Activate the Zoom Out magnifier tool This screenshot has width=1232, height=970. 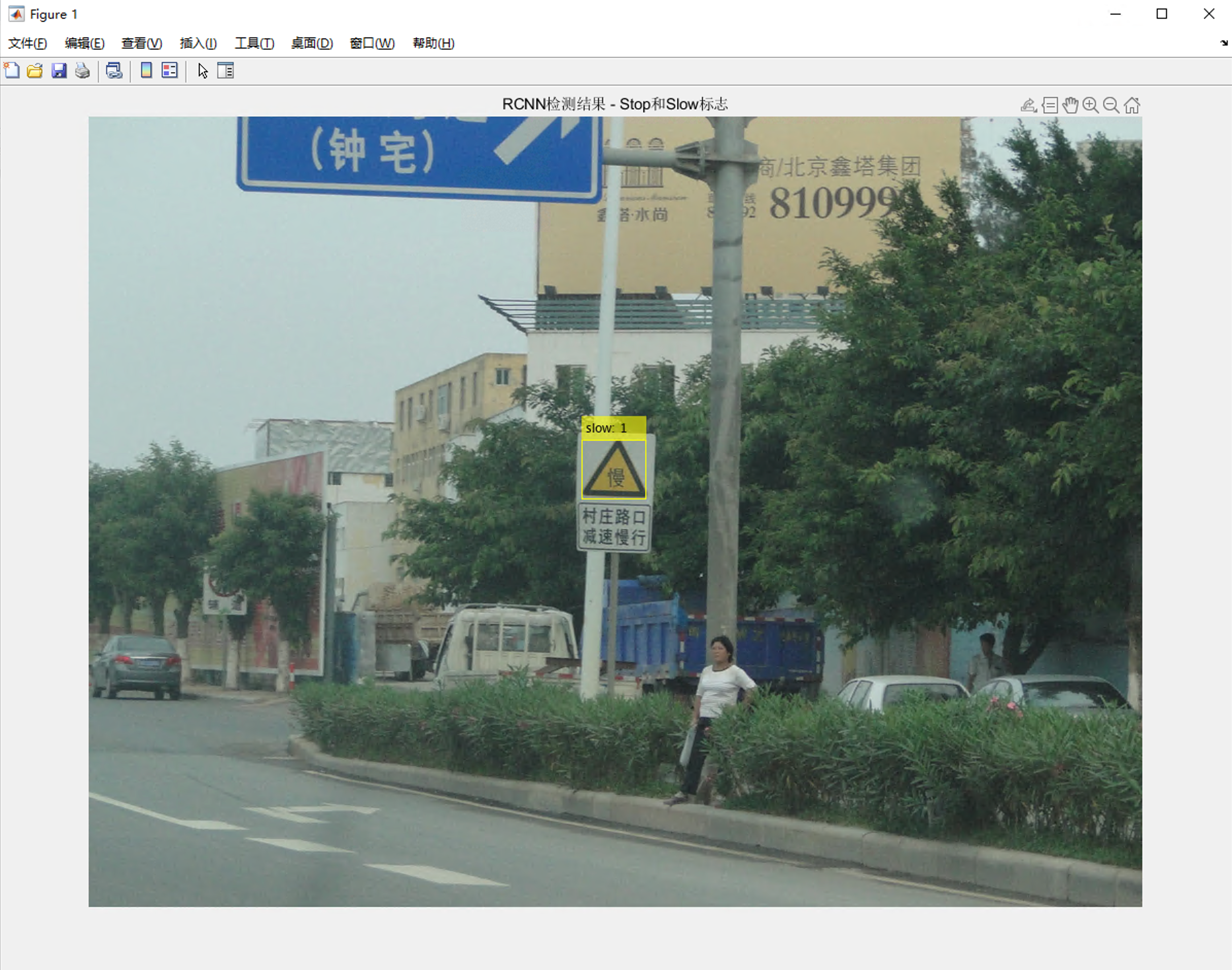(1111, 105)
